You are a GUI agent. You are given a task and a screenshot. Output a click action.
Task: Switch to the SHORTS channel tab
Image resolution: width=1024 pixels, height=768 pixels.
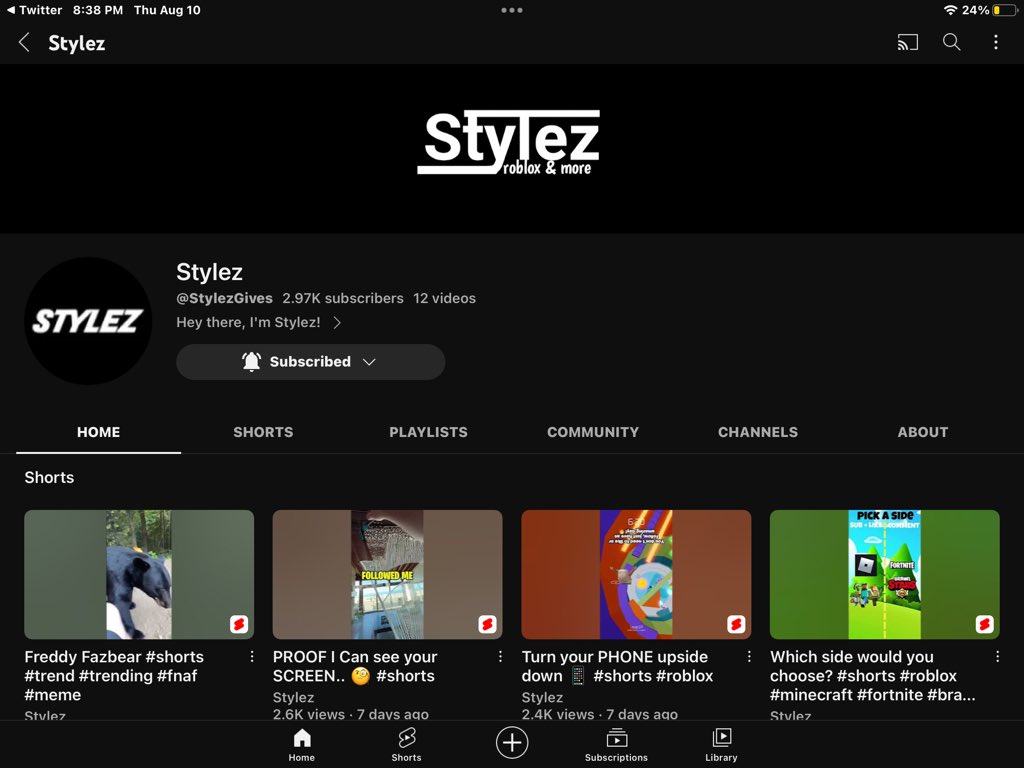263,432
